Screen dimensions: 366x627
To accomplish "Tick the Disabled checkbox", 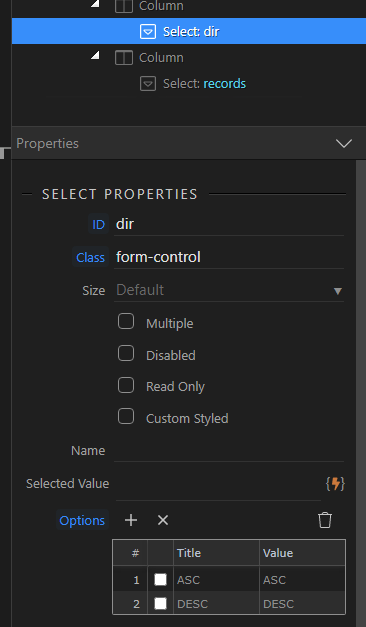I will pos(126,353).
